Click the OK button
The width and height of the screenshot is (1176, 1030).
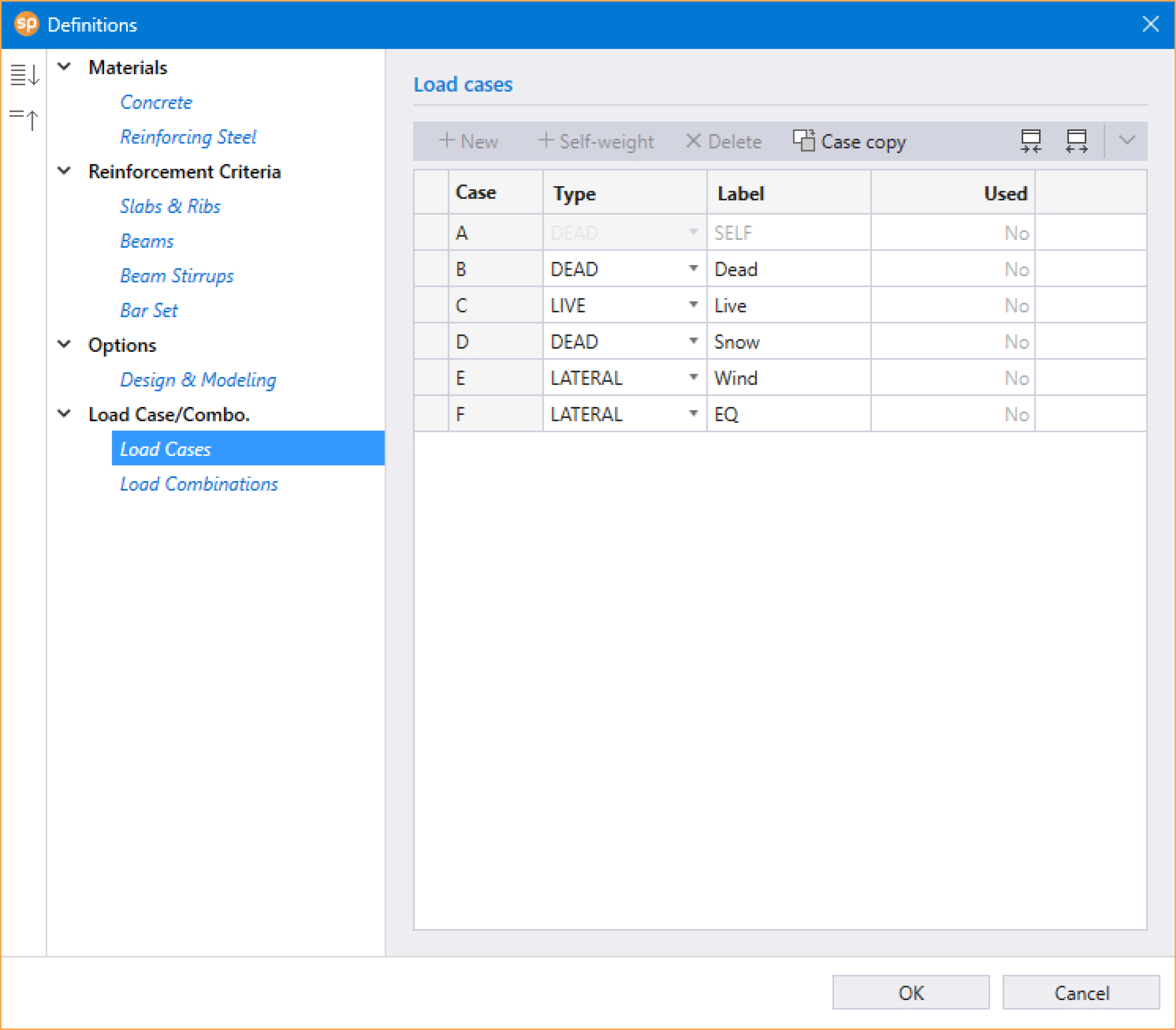tap(911, 993)
